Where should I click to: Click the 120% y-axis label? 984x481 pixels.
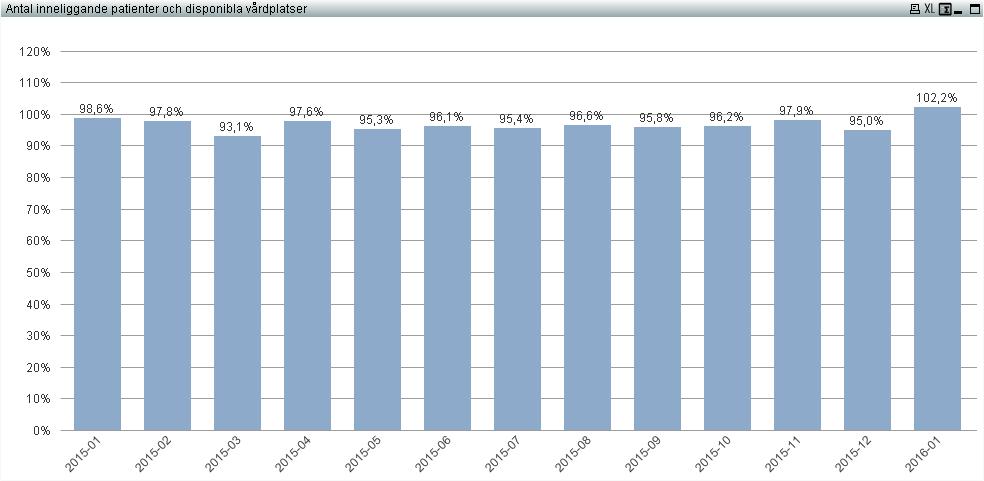pyautogui.click(x=35, y=51)
